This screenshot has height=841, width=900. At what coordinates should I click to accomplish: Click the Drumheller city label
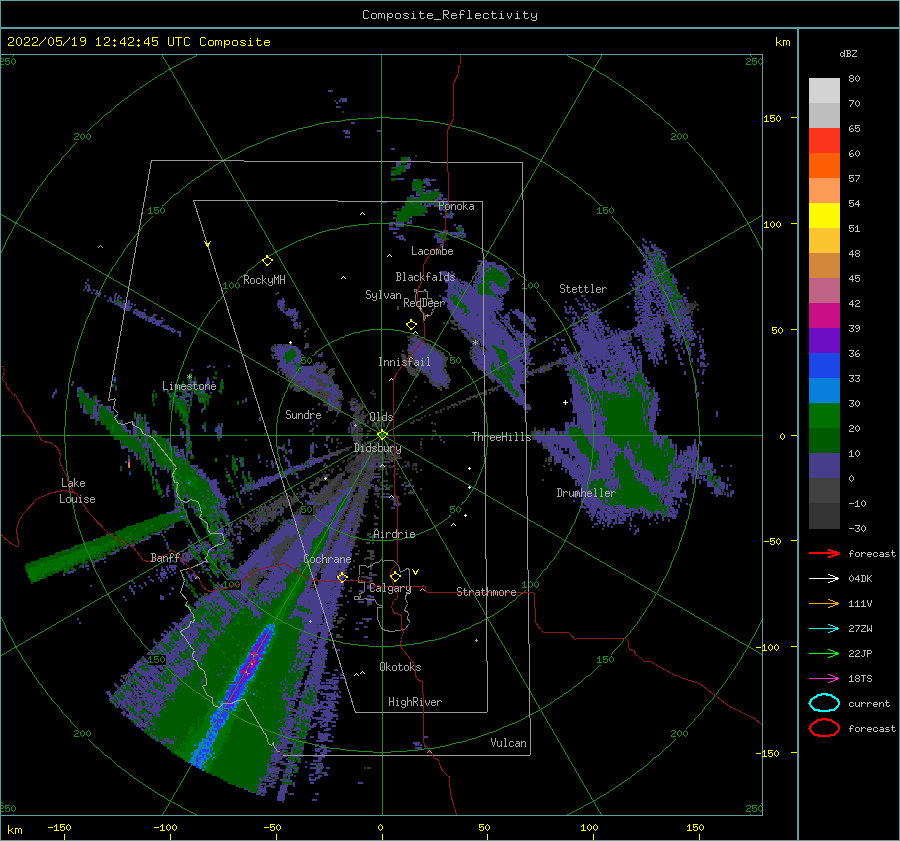coord(586,493)
